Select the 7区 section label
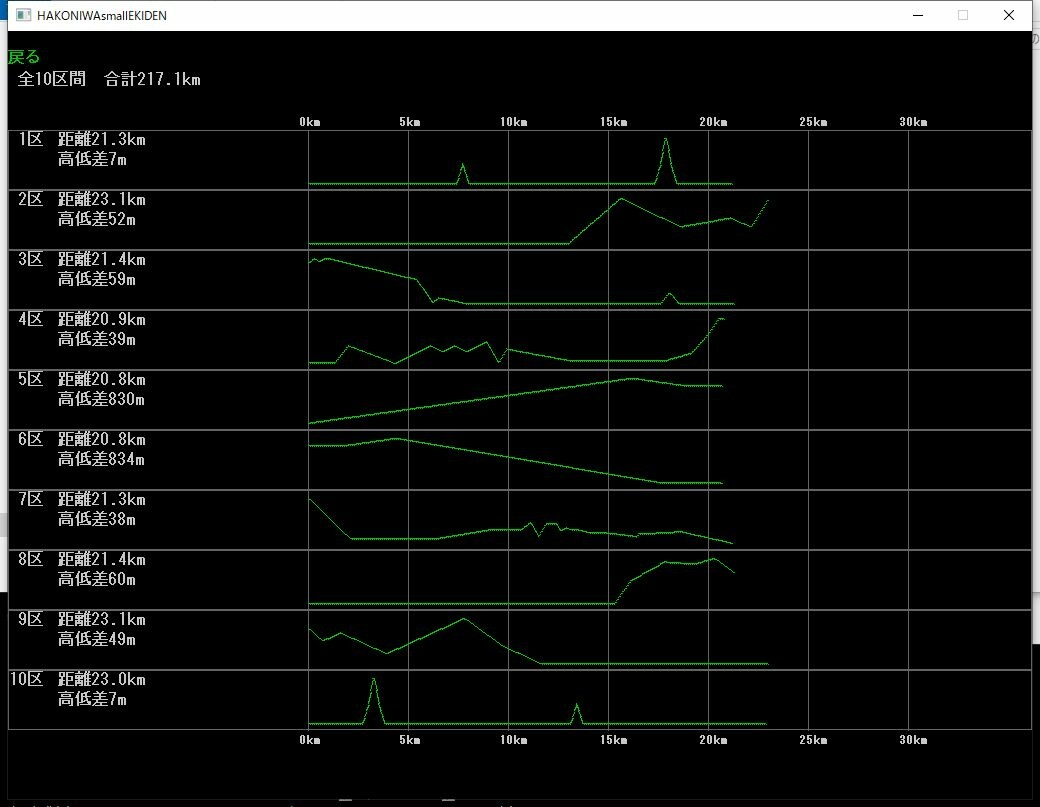 click(30, 500)
